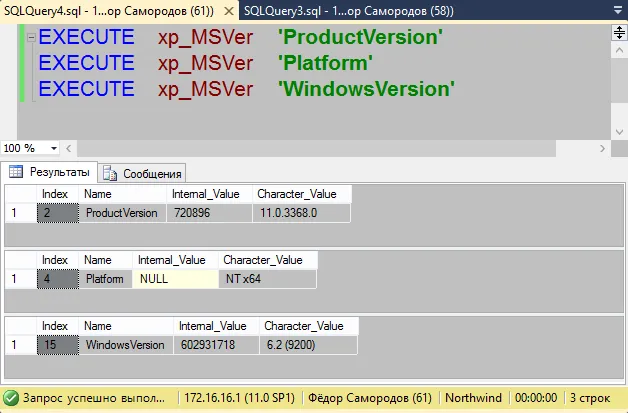628x413 pixels.
Task: Select the ProductVersion name cell
Action: [x=121, y=213]
